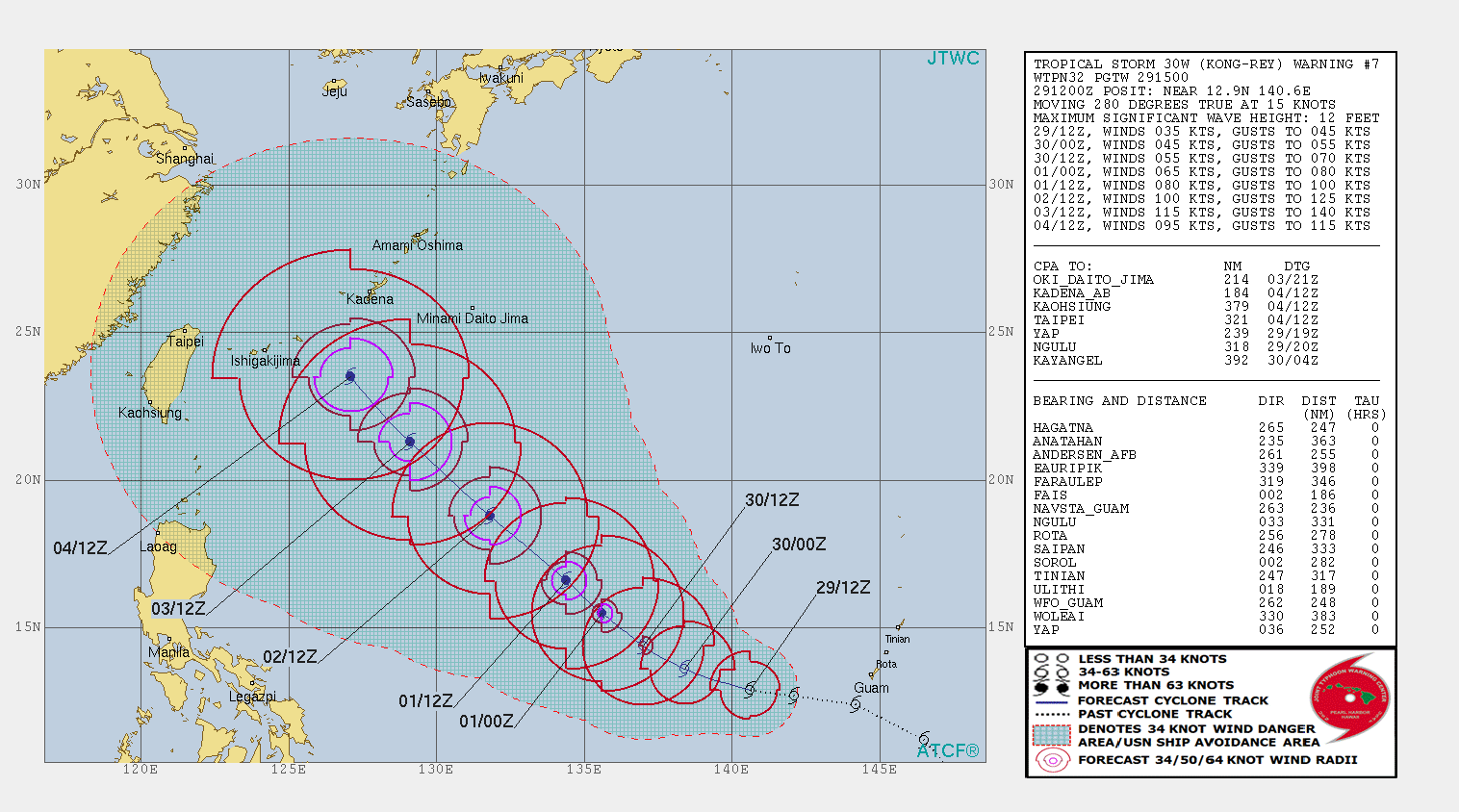
Task: Click the 30/12Z time label
Action: click(772, 500)
